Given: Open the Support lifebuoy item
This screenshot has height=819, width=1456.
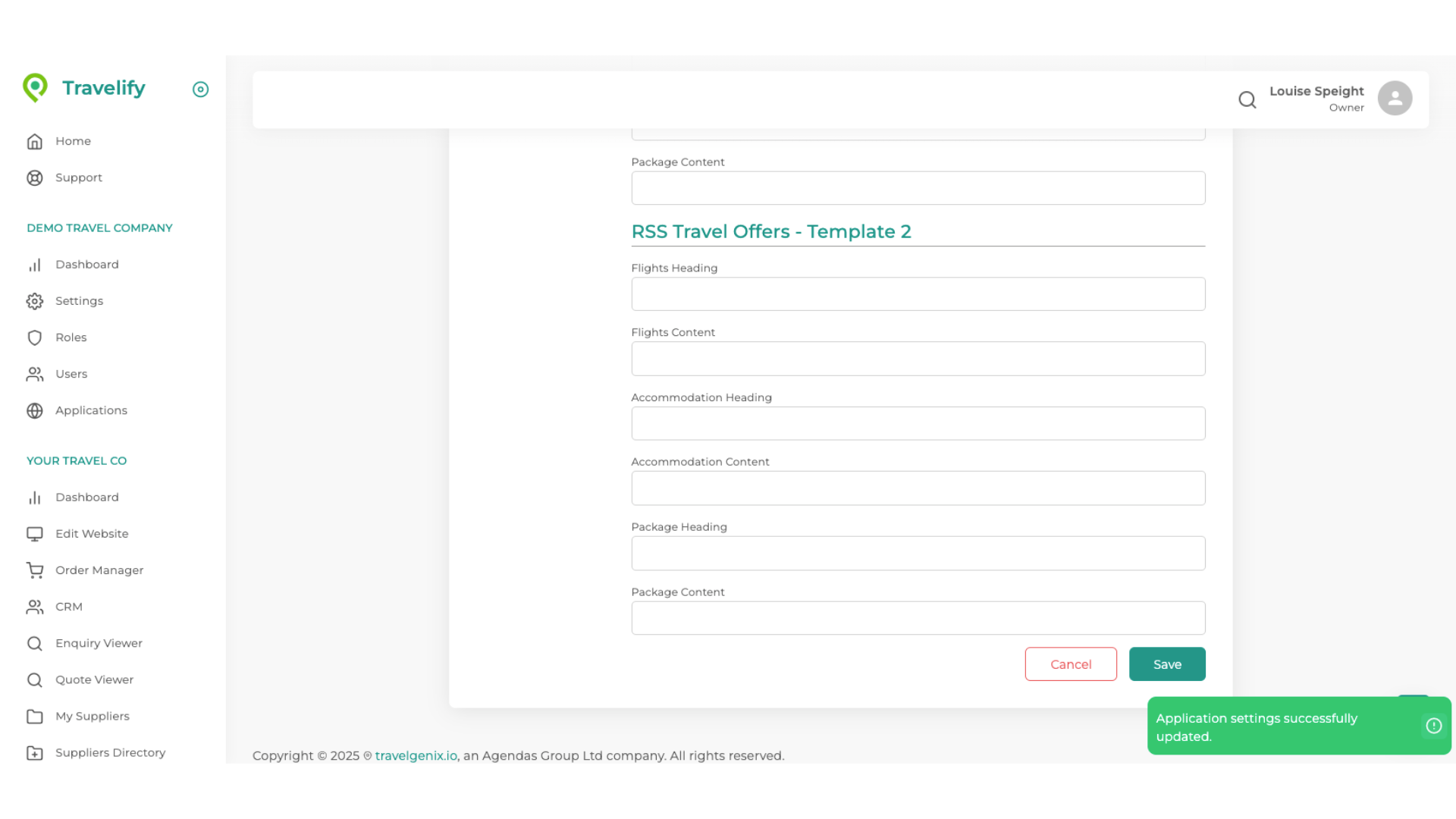Looking at the screenshot, I should [x=78, y=177].
